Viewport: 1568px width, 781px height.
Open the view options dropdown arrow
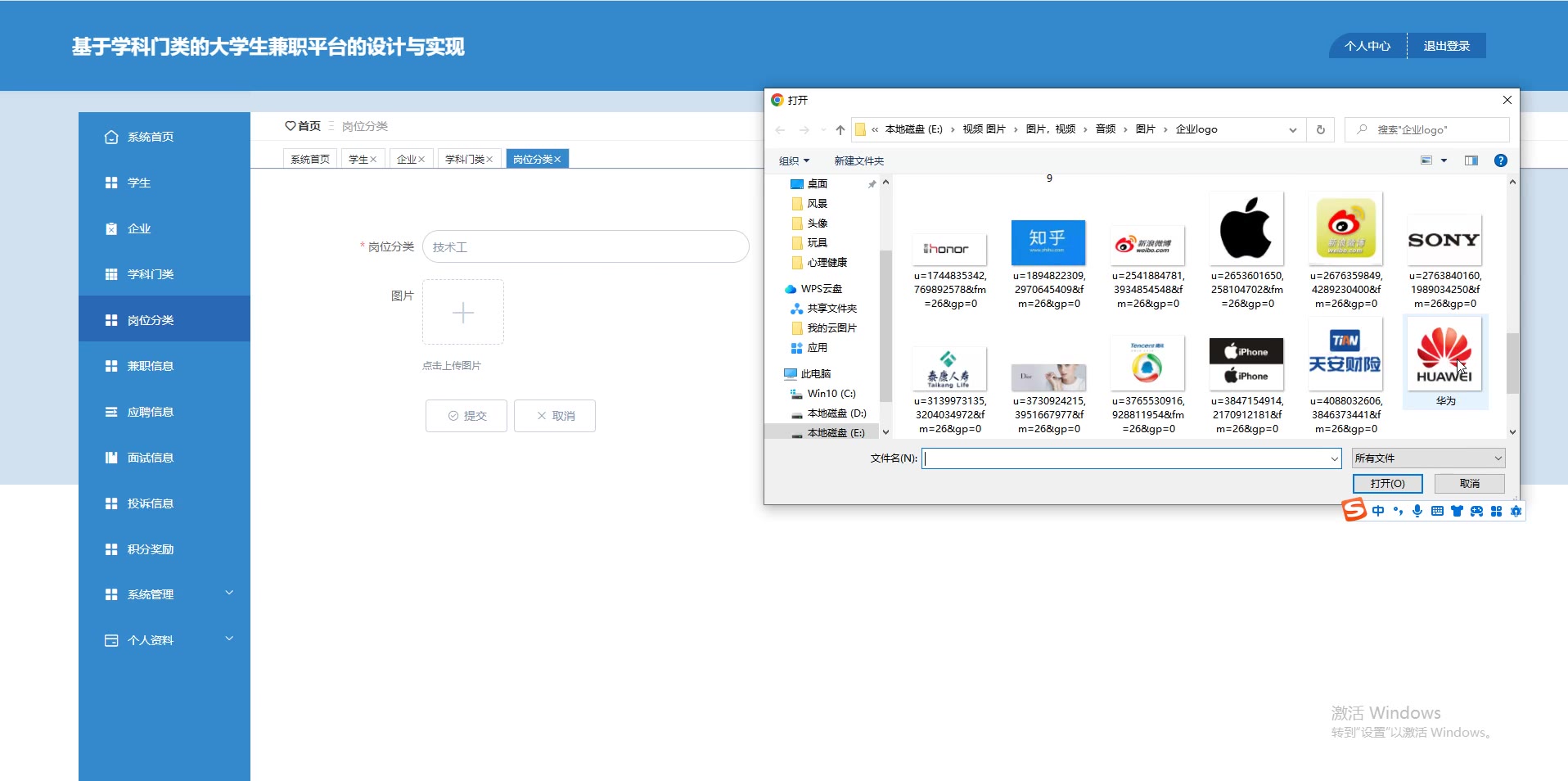[1444, 160]
